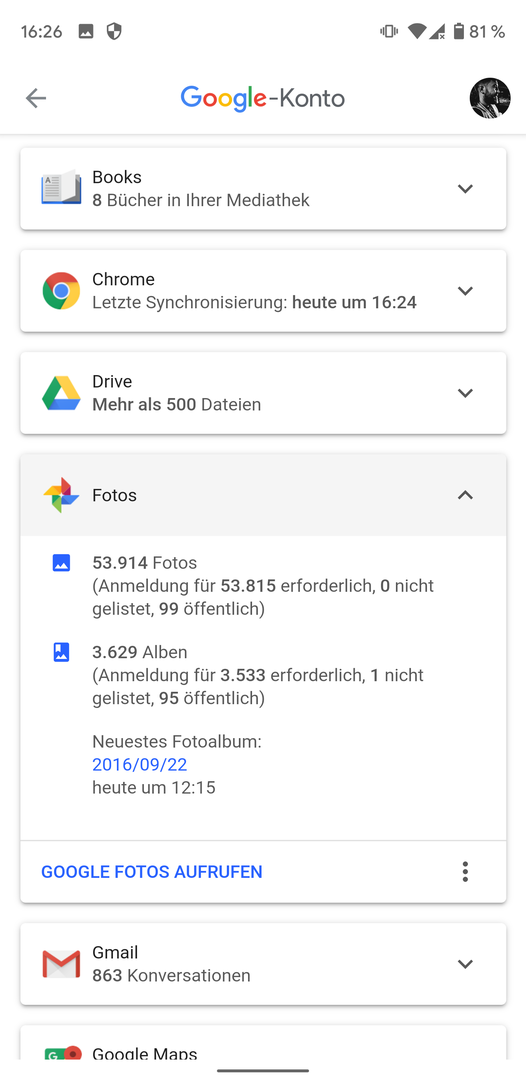Tap the Chrome logo icon

61,290
